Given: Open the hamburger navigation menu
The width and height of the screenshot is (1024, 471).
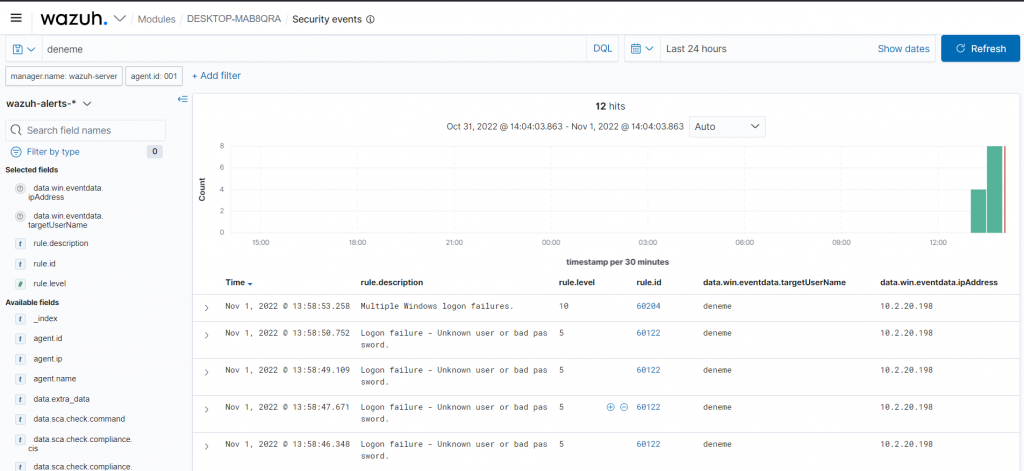Looking at the screenshot, I should [16, 18].
